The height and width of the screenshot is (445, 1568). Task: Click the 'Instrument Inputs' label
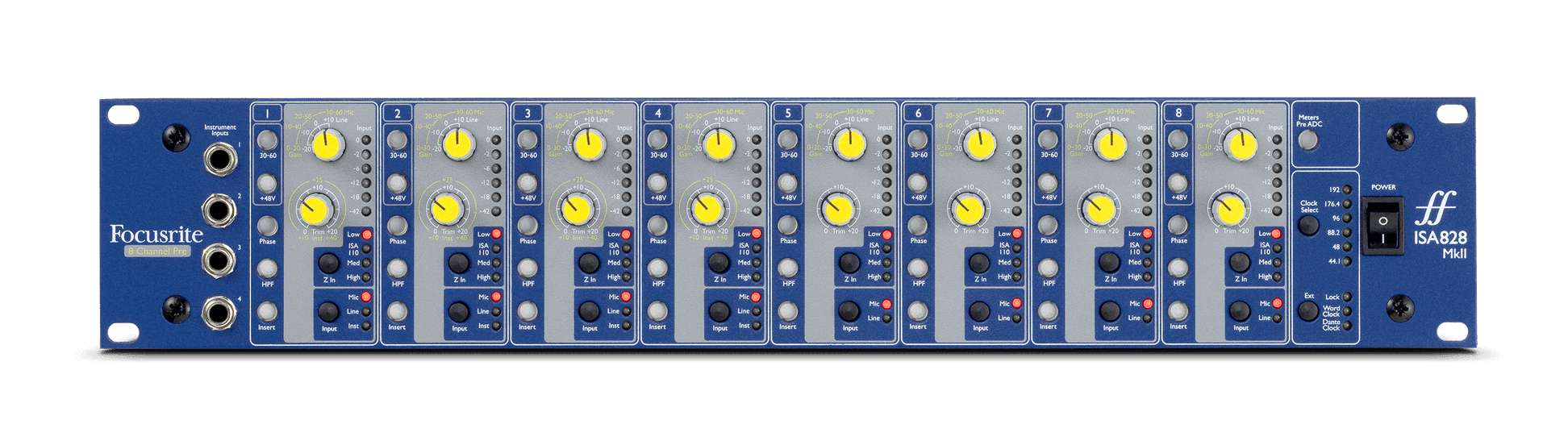coord(219,130)
